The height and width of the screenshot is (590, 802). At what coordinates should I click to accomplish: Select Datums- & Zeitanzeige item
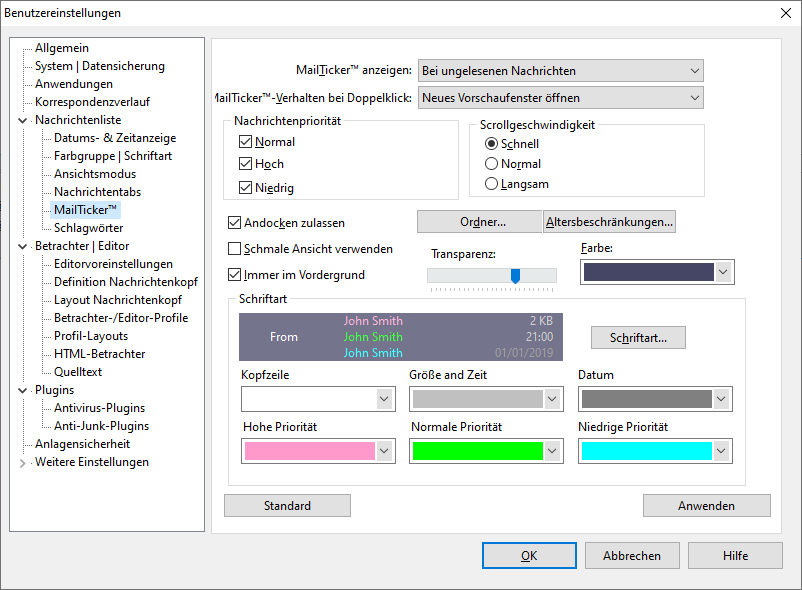click(x=115, y=138)
